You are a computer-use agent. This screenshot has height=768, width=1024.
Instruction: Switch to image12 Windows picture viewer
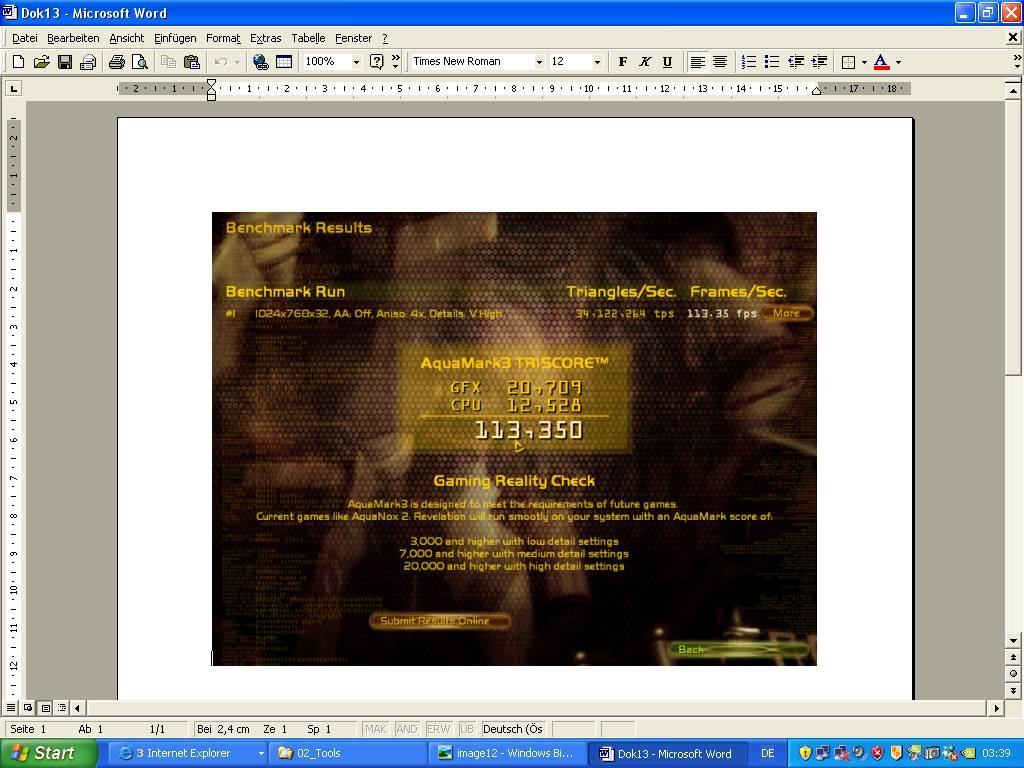coord(509,754)
